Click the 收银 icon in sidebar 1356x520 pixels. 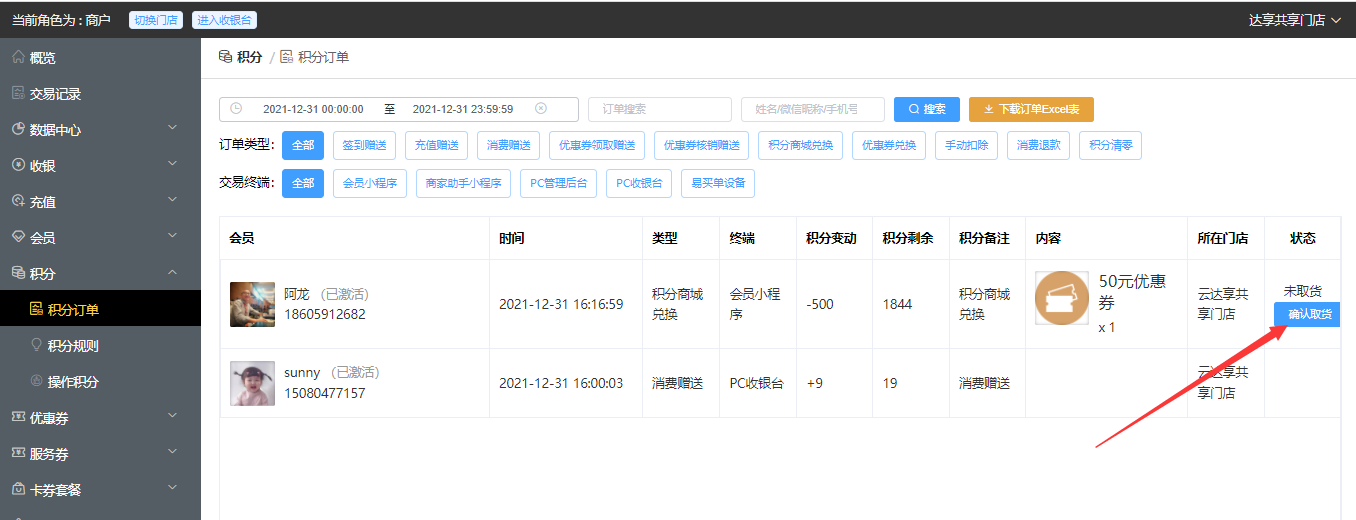click(18, 165)
